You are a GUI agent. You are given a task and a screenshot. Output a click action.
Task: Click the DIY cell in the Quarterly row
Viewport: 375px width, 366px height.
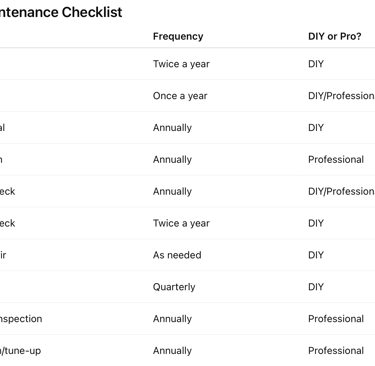point(316,287)
